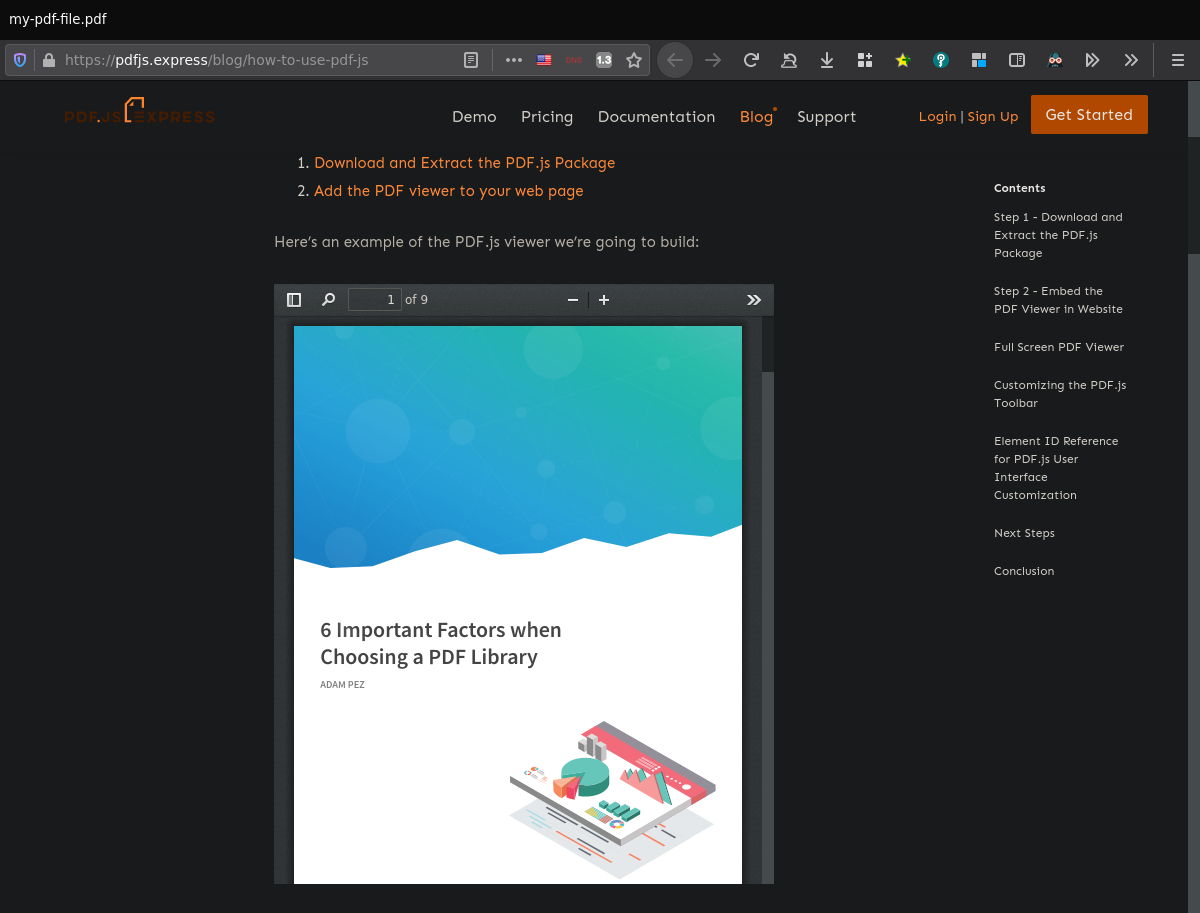The image size is (1200, 913).
Task: Reload the current page
Action: point(751,60)
